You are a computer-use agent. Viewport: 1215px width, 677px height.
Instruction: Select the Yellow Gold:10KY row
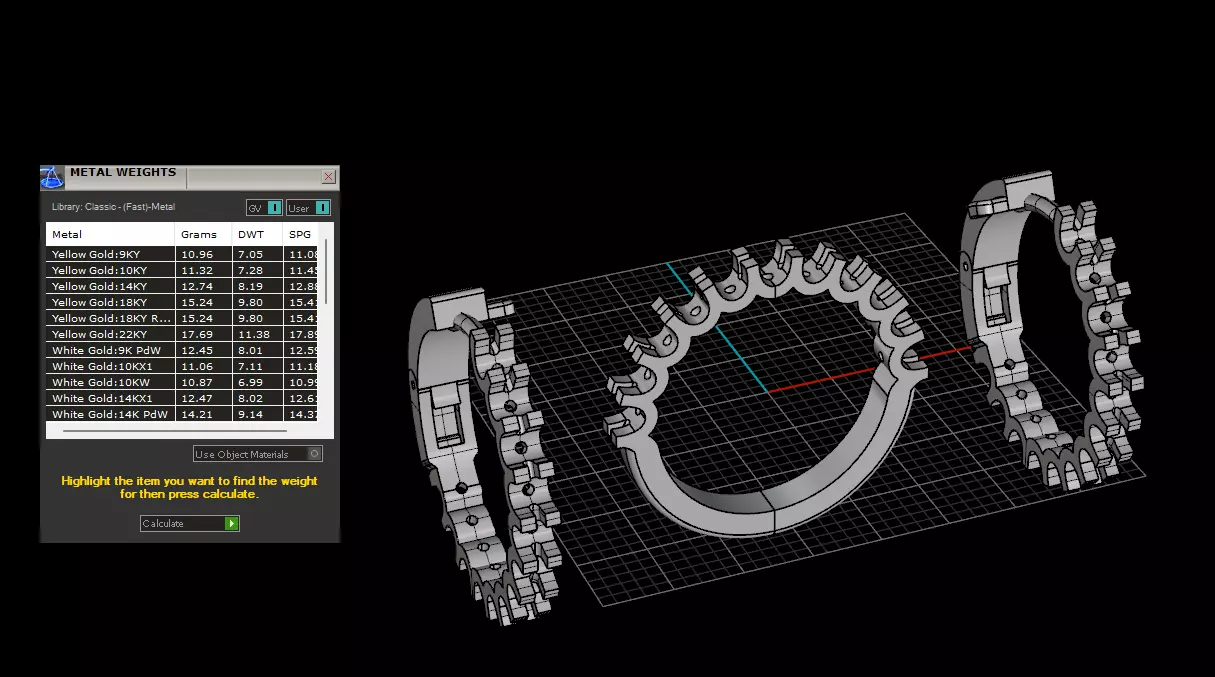[x=182, y=270]
